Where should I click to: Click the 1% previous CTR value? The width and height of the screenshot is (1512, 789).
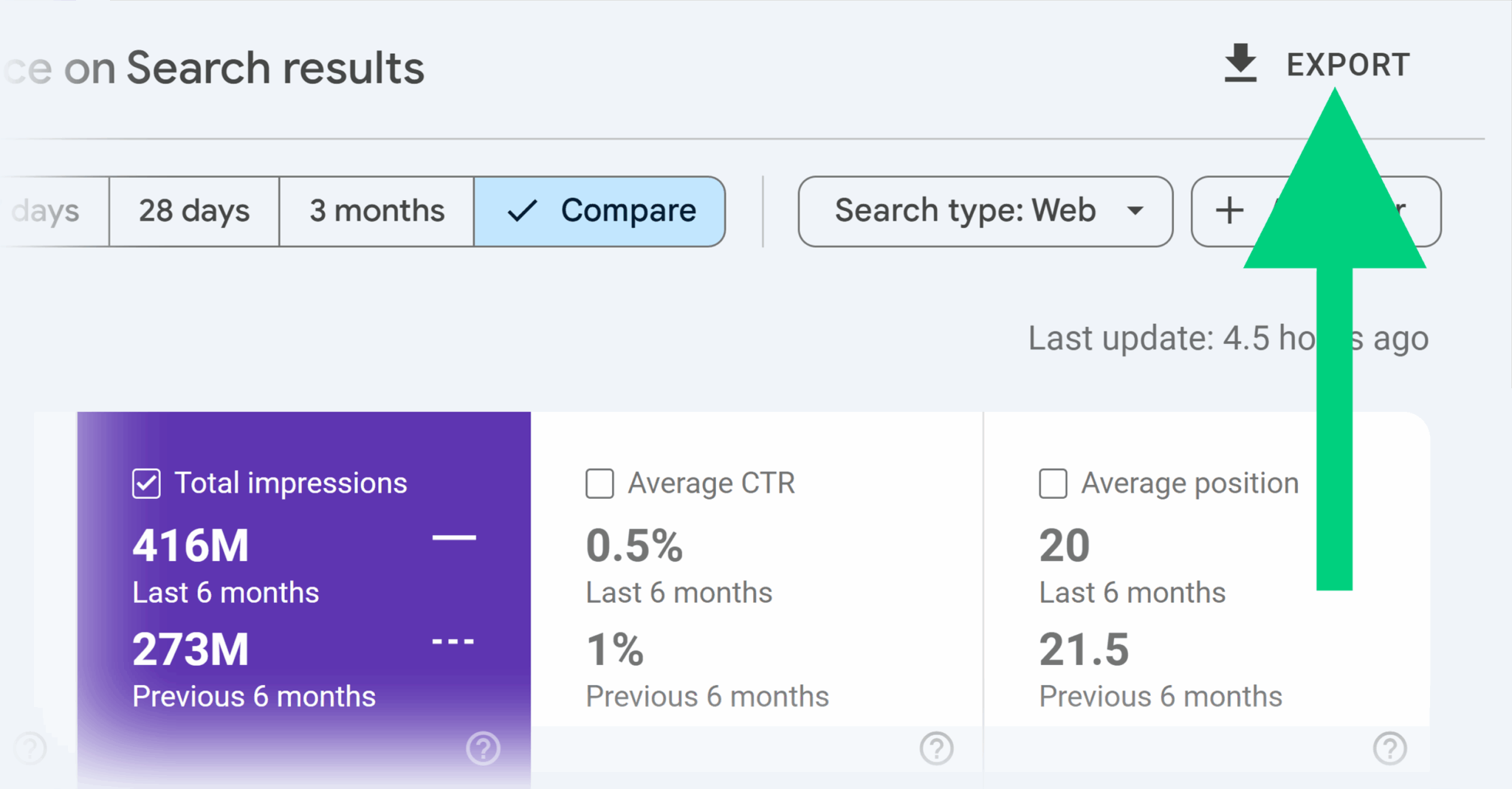(x=614, y=650)
